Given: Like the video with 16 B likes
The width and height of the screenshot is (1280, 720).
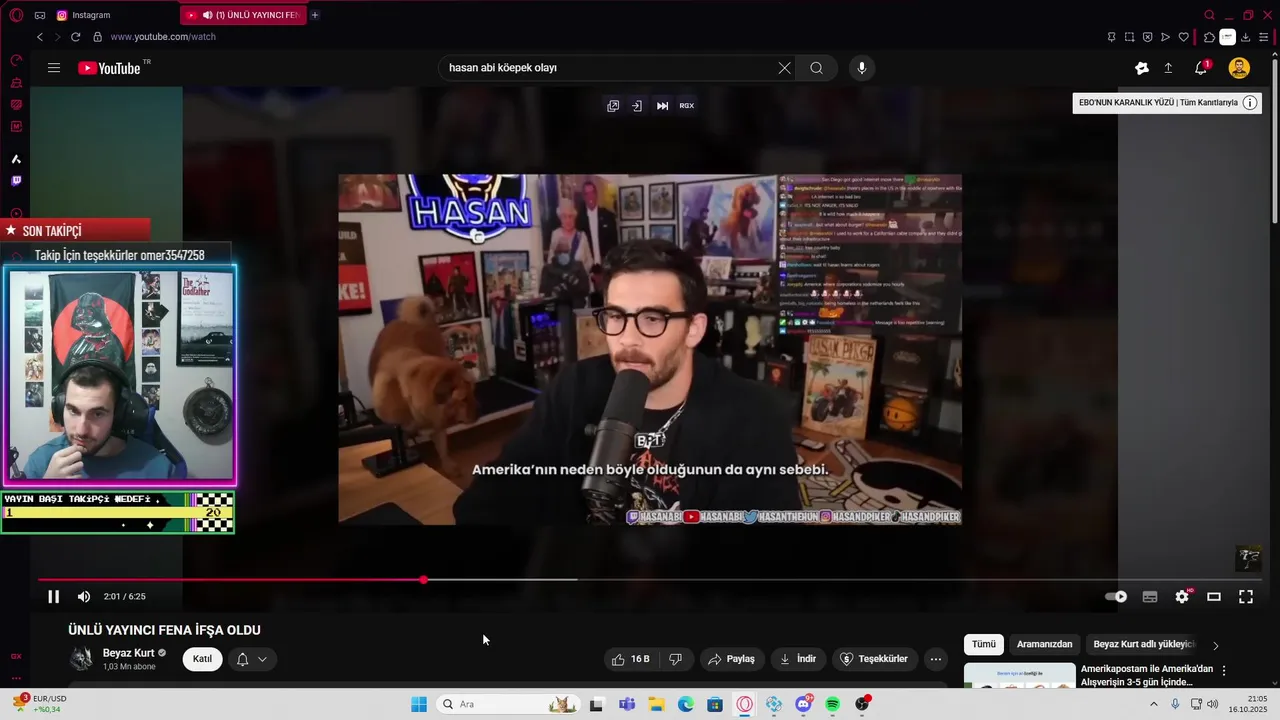Looking at the screenshot, I should coord(631,659).
